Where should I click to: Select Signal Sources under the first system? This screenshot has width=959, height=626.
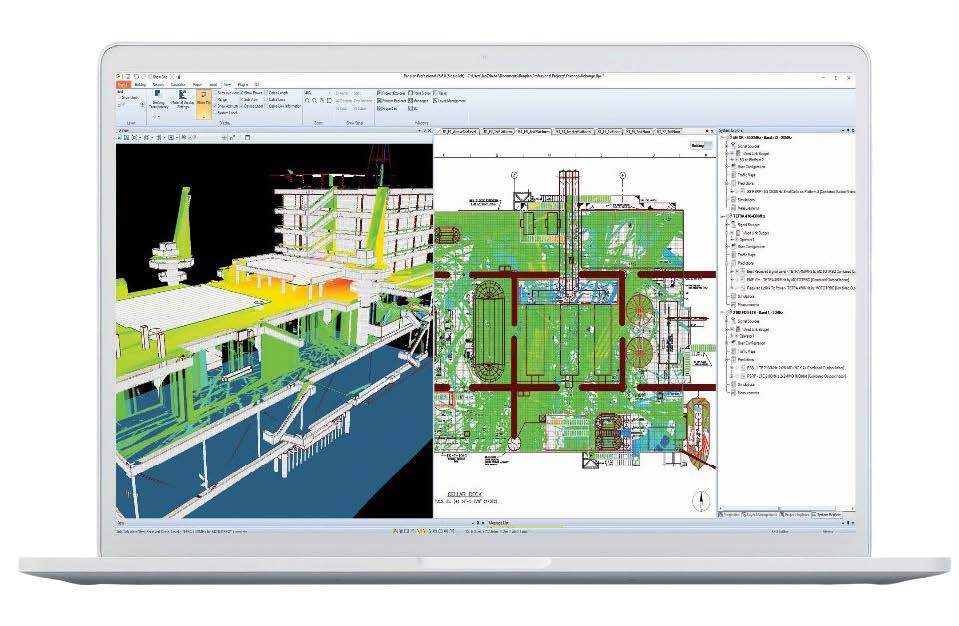749,145
